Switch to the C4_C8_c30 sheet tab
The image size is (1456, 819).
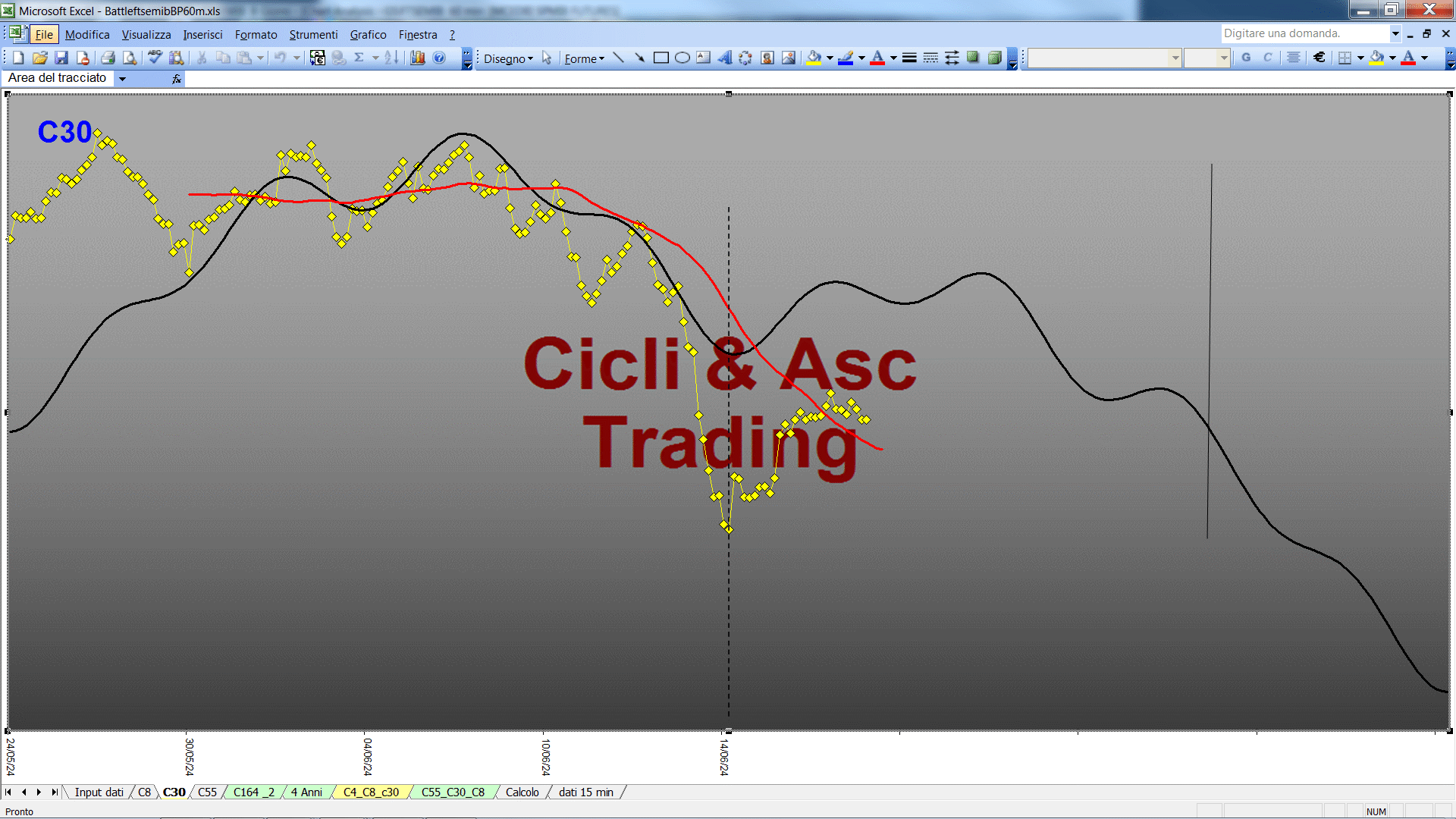[x=371, y=792]
